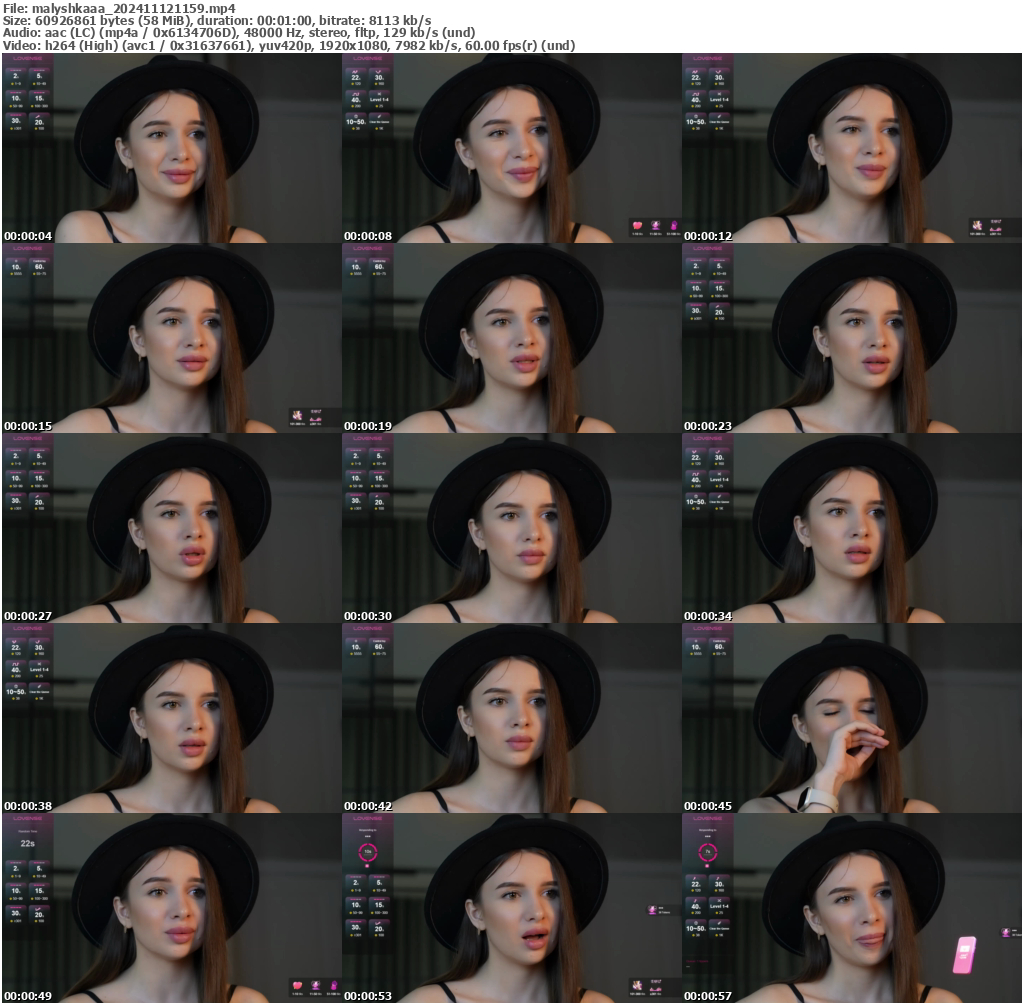
Task: Click the 22s timer label
Action: click(x=28, y=843)
